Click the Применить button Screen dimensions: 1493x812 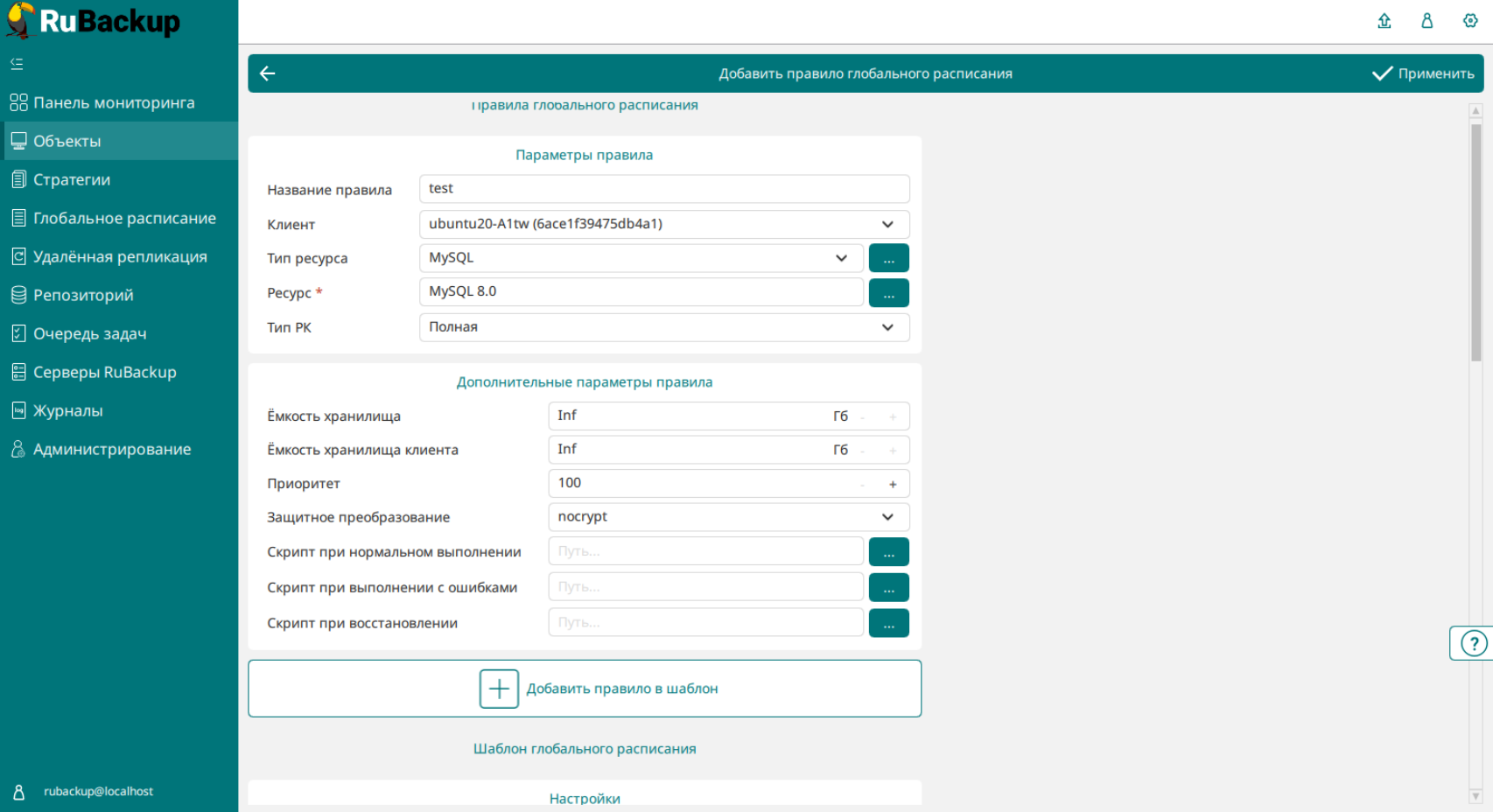click(x=1423, y=73)
